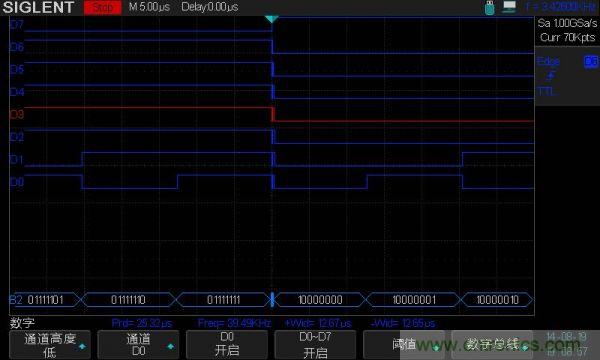This screenshot has width=600, height=360.
Task: Select the red D3 channel label
Action: pos(17,114)
